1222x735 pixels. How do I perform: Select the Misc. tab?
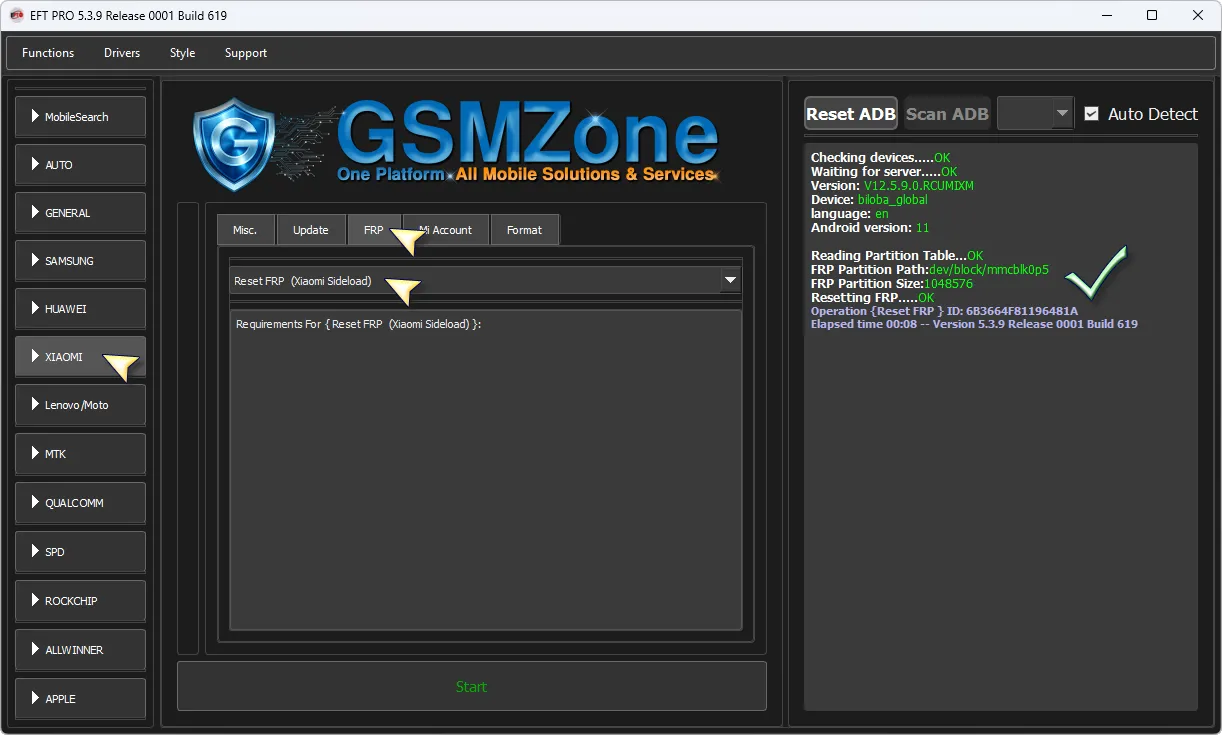coord(245,230)
